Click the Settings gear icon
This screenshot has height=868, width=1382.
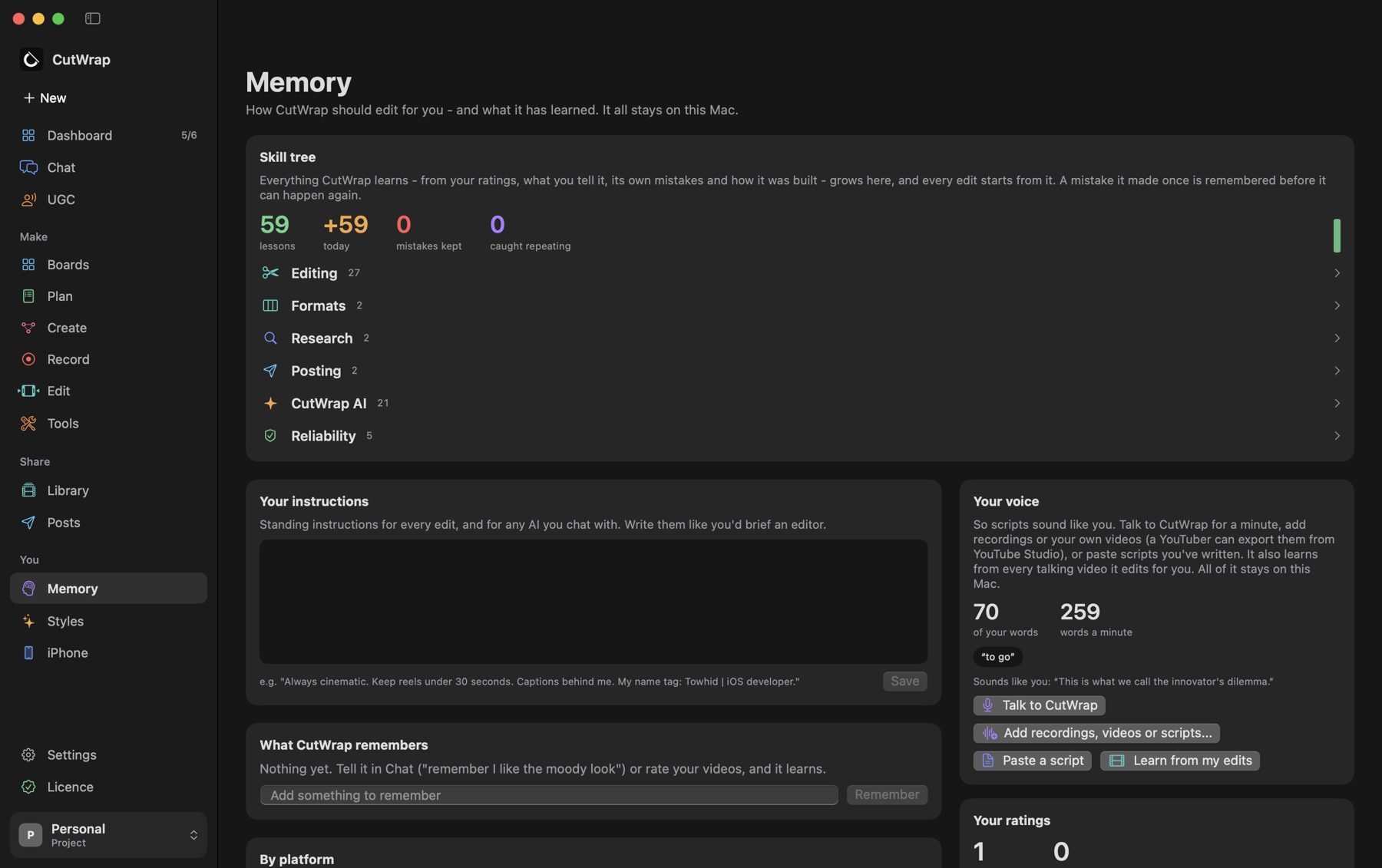pyautogui.click(x=28, y=755)
